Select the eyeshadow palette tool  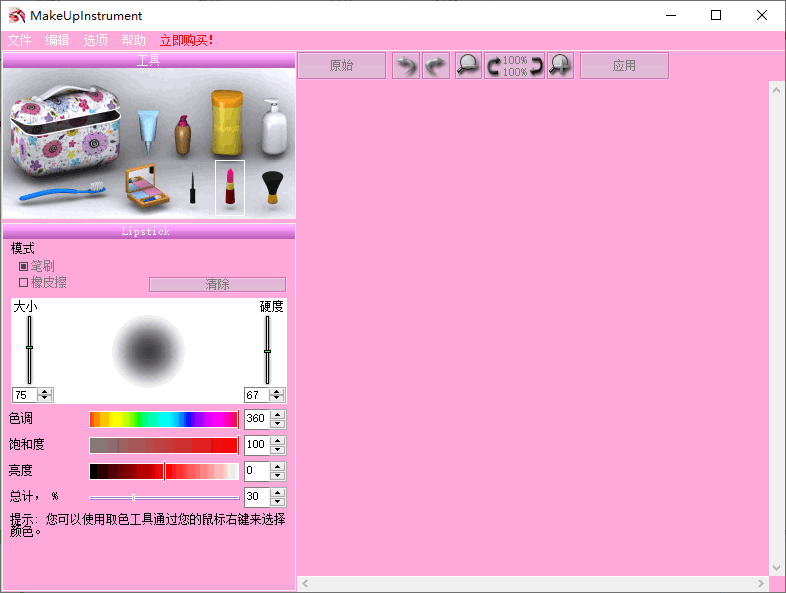147,186
